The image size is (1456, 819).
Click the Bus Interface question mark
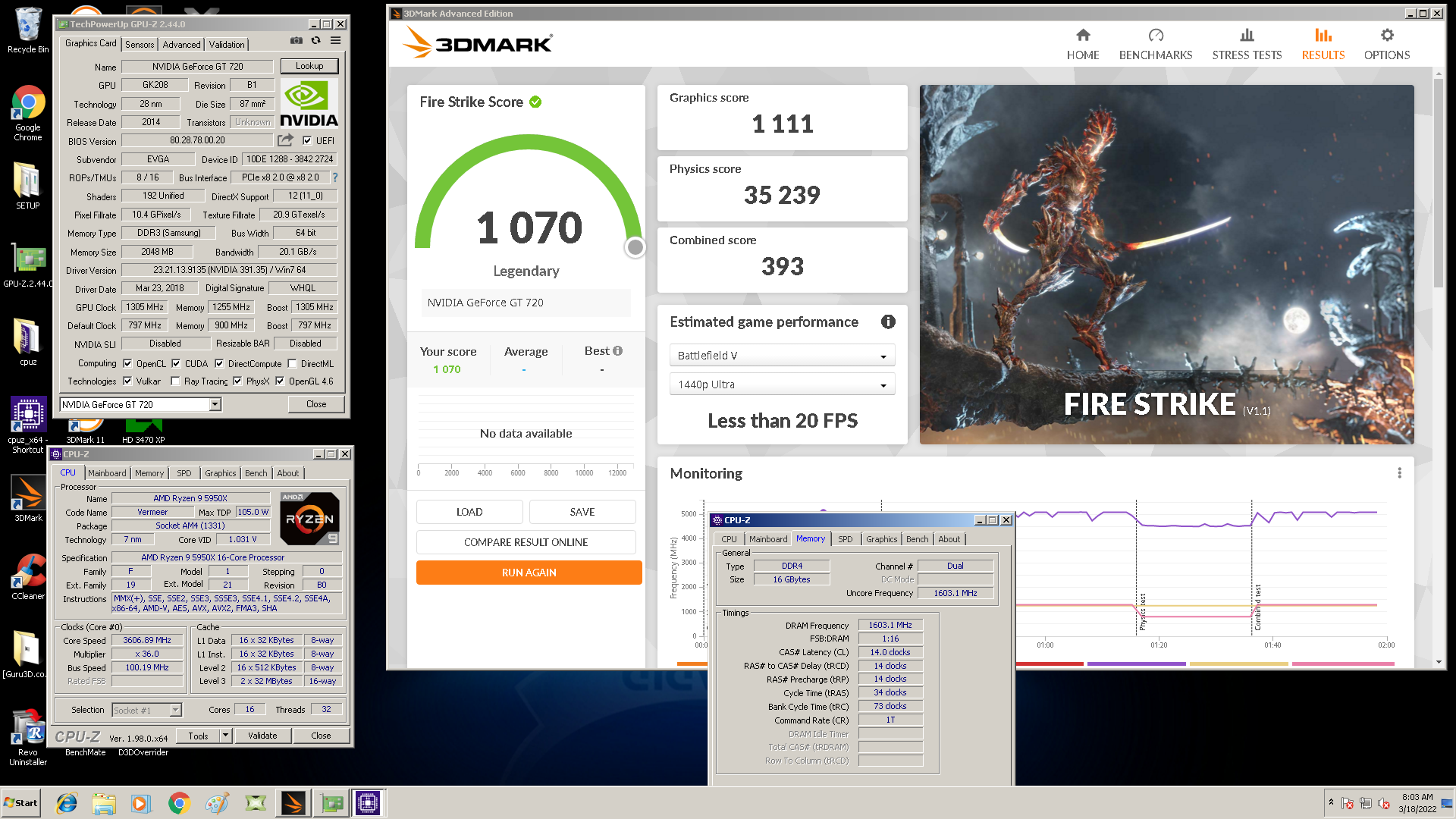[x=335, y=177]
